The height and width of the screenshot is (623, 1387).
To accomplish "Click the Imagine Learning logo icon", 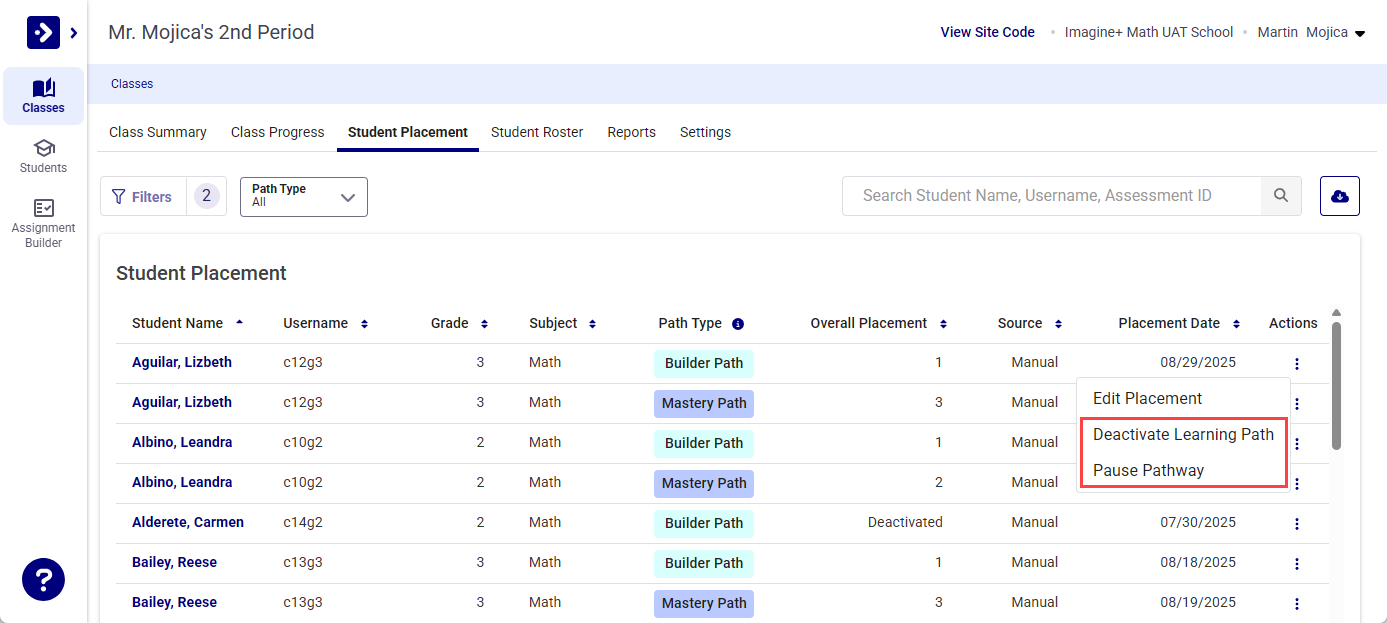I will (43, 33).
